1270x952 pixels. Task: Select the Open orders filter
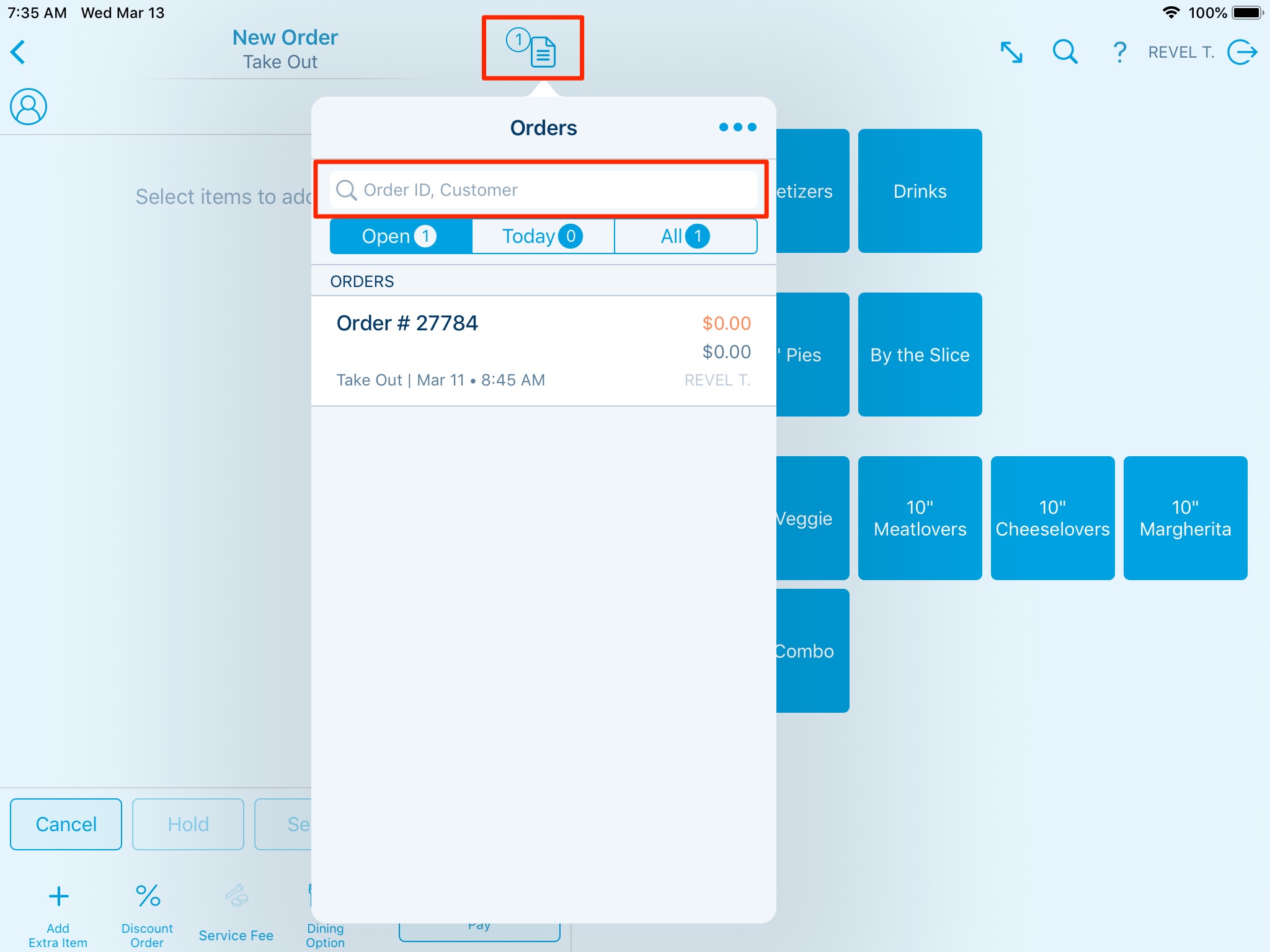coord(400,236)
